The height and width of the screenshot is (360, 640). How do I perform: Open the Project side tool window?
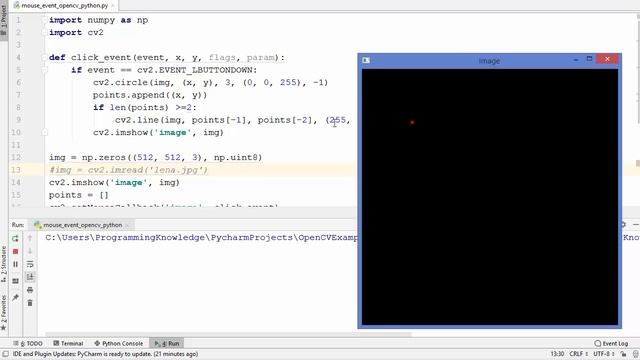[4, 20]
